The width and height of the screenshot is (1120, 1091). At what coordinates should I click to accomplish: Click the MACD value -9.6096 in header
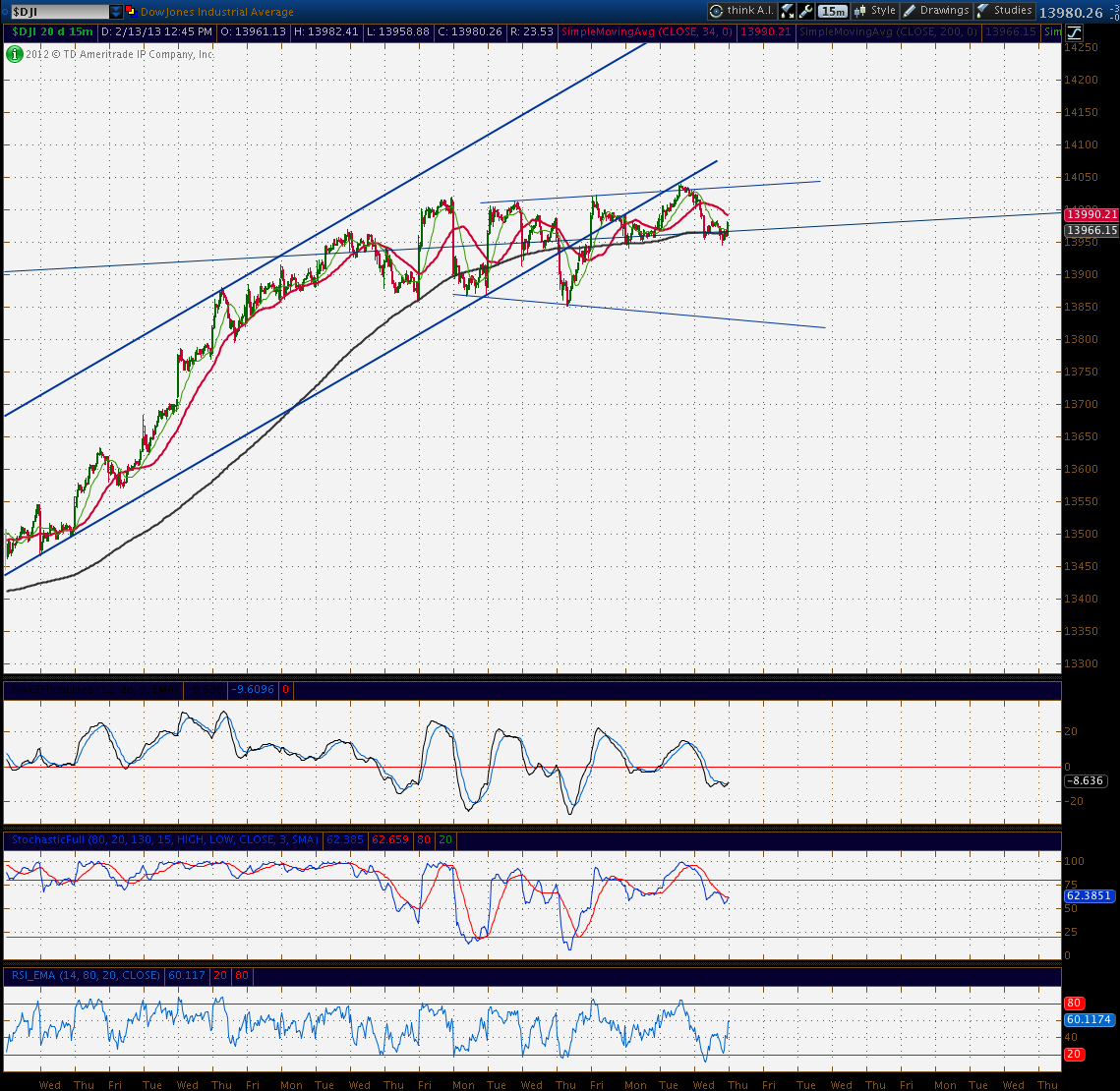click(254, 690)
